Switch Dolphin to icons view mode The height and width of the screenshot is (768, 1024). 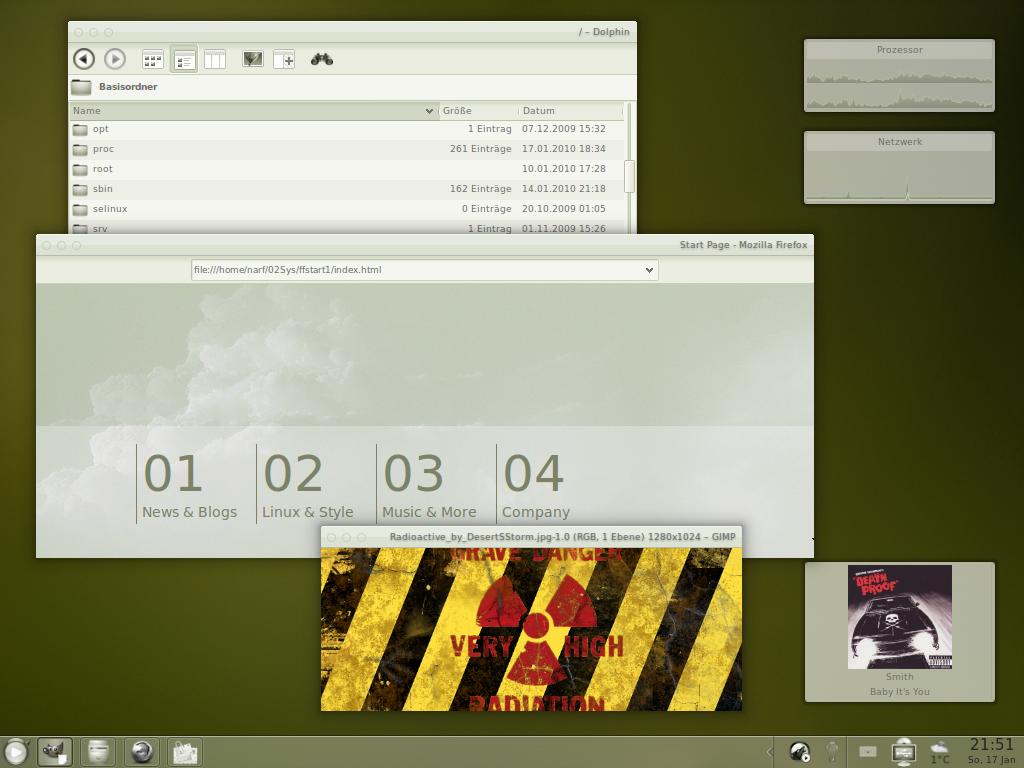153,60
